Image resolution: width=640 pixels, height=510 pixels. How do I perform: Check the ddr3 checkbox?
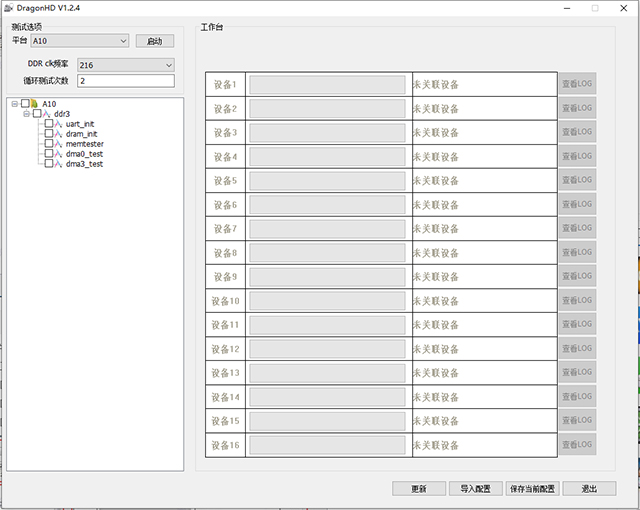tap(37, 113)
